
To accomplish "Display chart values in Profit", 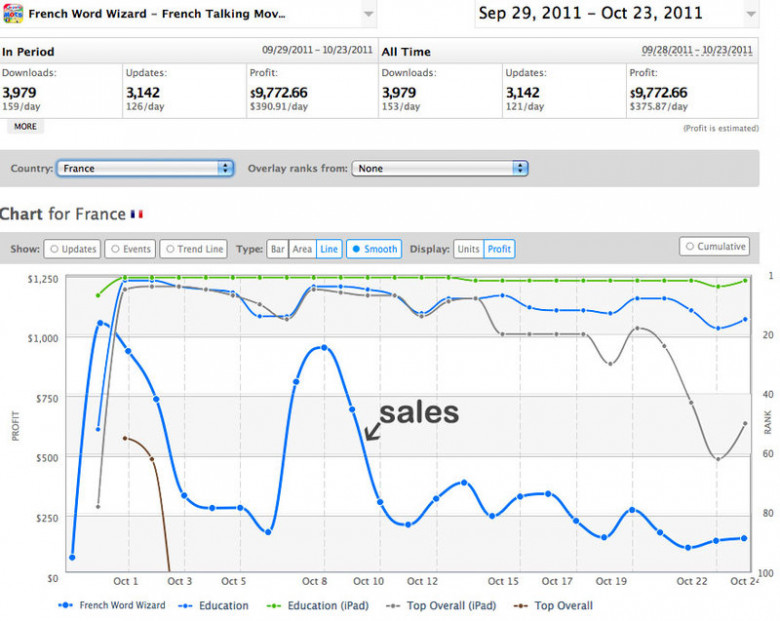I will tap(499, 249).
